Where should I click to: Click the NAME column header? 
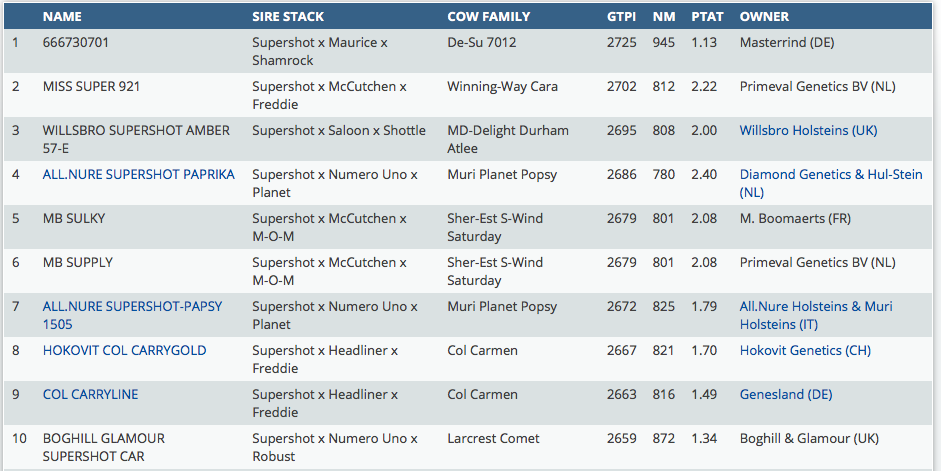click(62, 17)
